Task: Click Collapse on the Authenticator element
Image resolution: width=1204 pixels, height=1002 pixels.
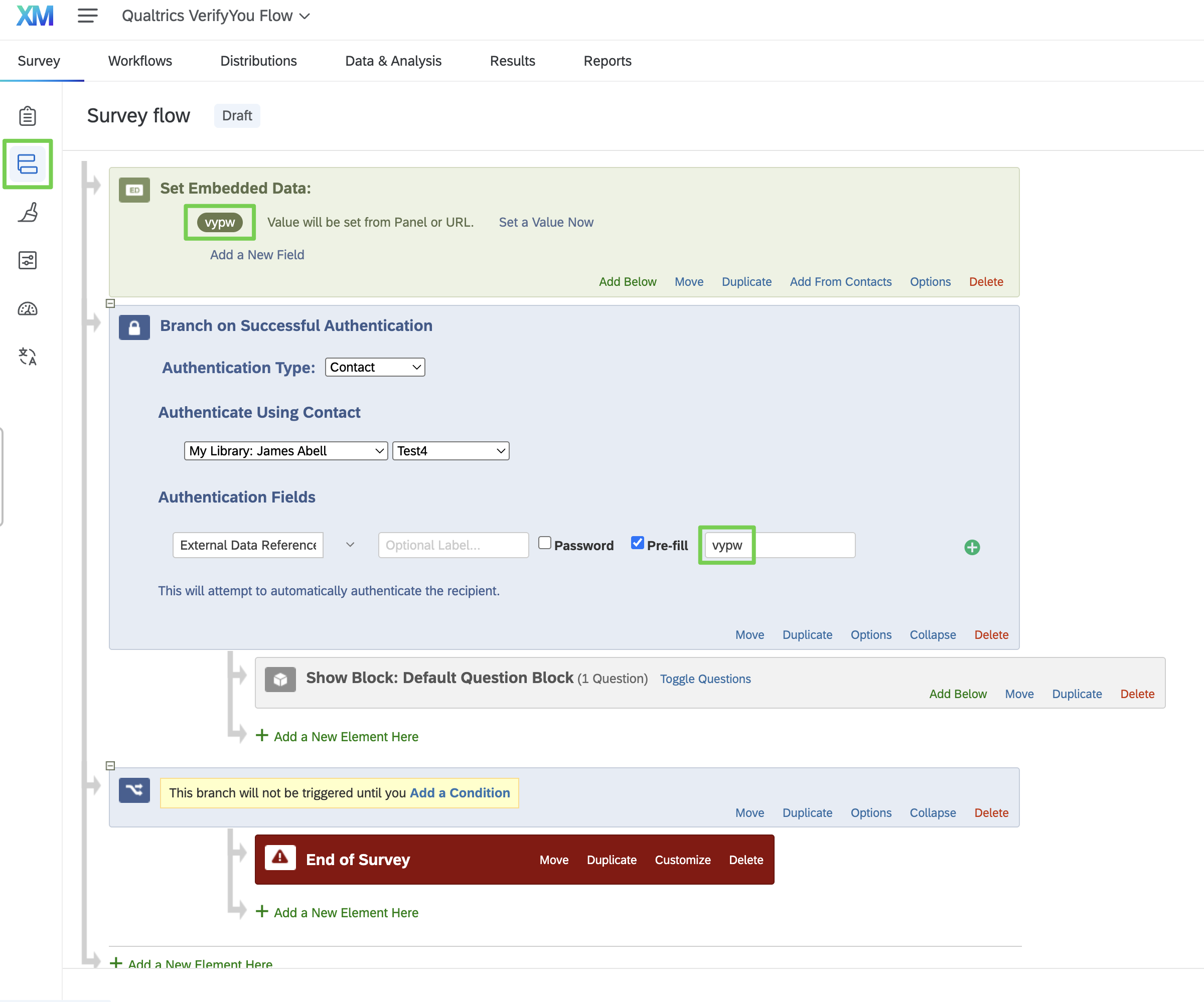Action: (933, 634)
